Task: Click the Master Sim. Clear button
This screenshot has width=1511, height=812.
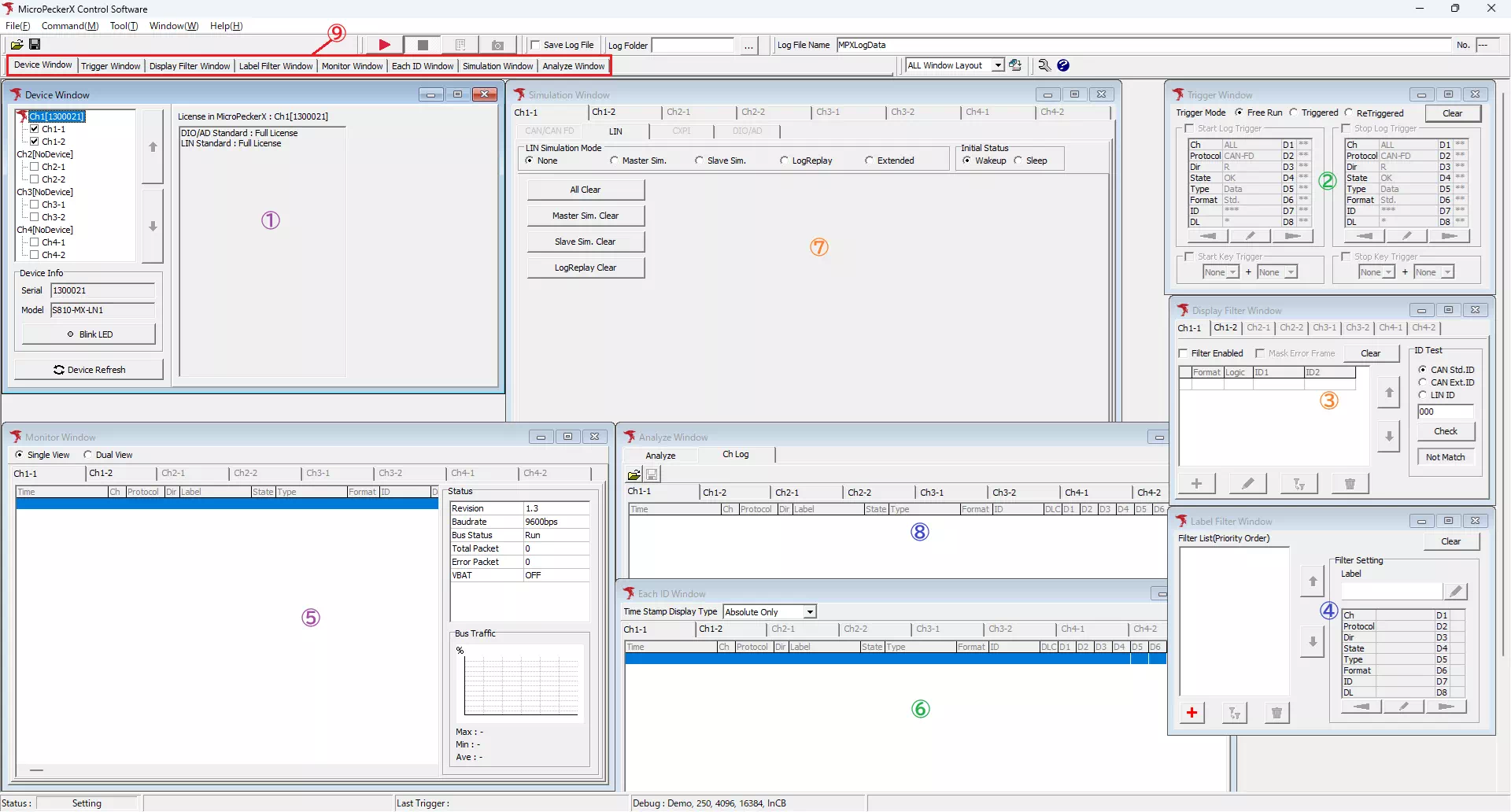Action: [x=586, y=215]
